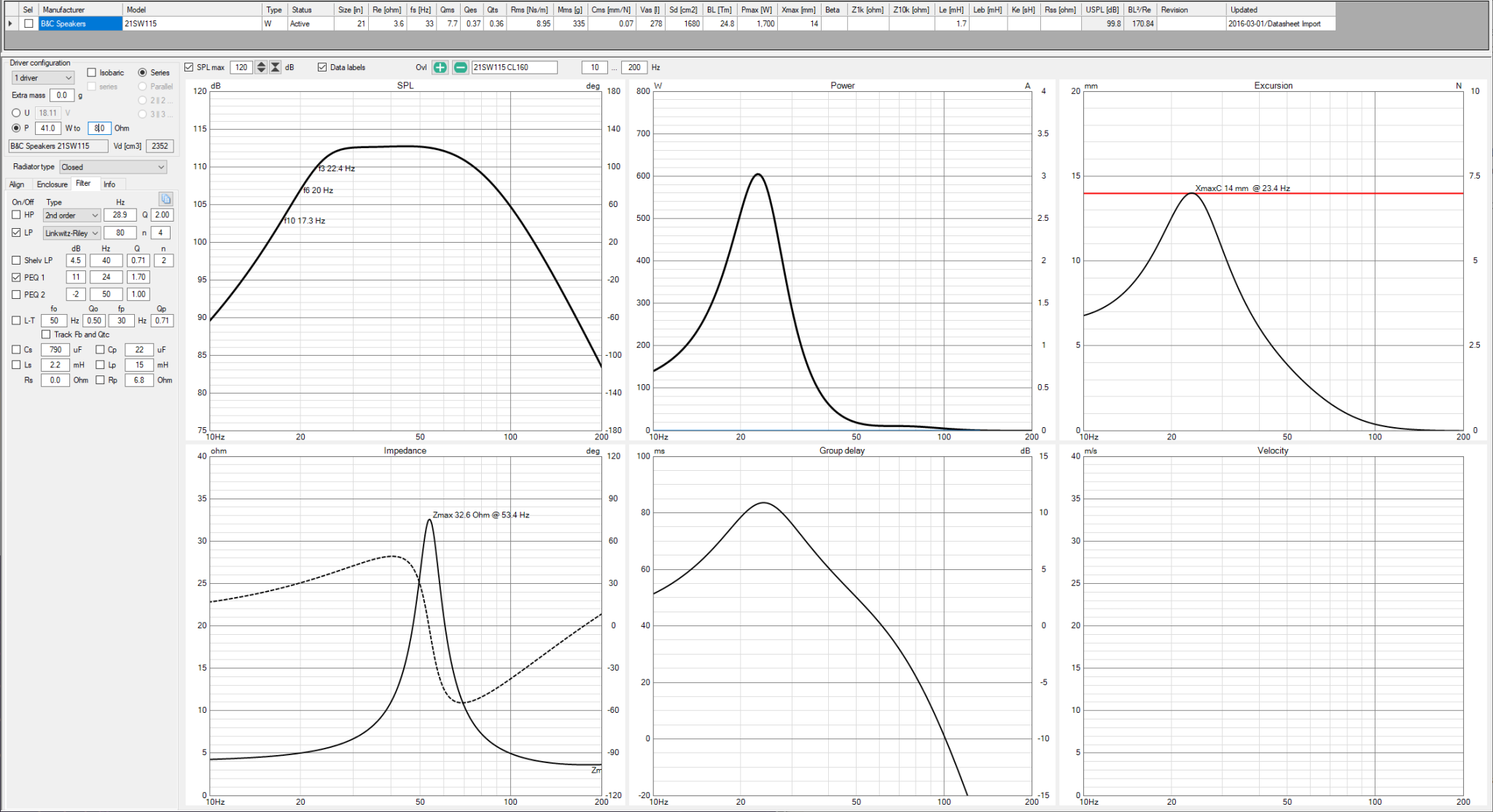Open the Info tab
The height and width of the screenshot is (812, 1493).
tap(109, 184)
